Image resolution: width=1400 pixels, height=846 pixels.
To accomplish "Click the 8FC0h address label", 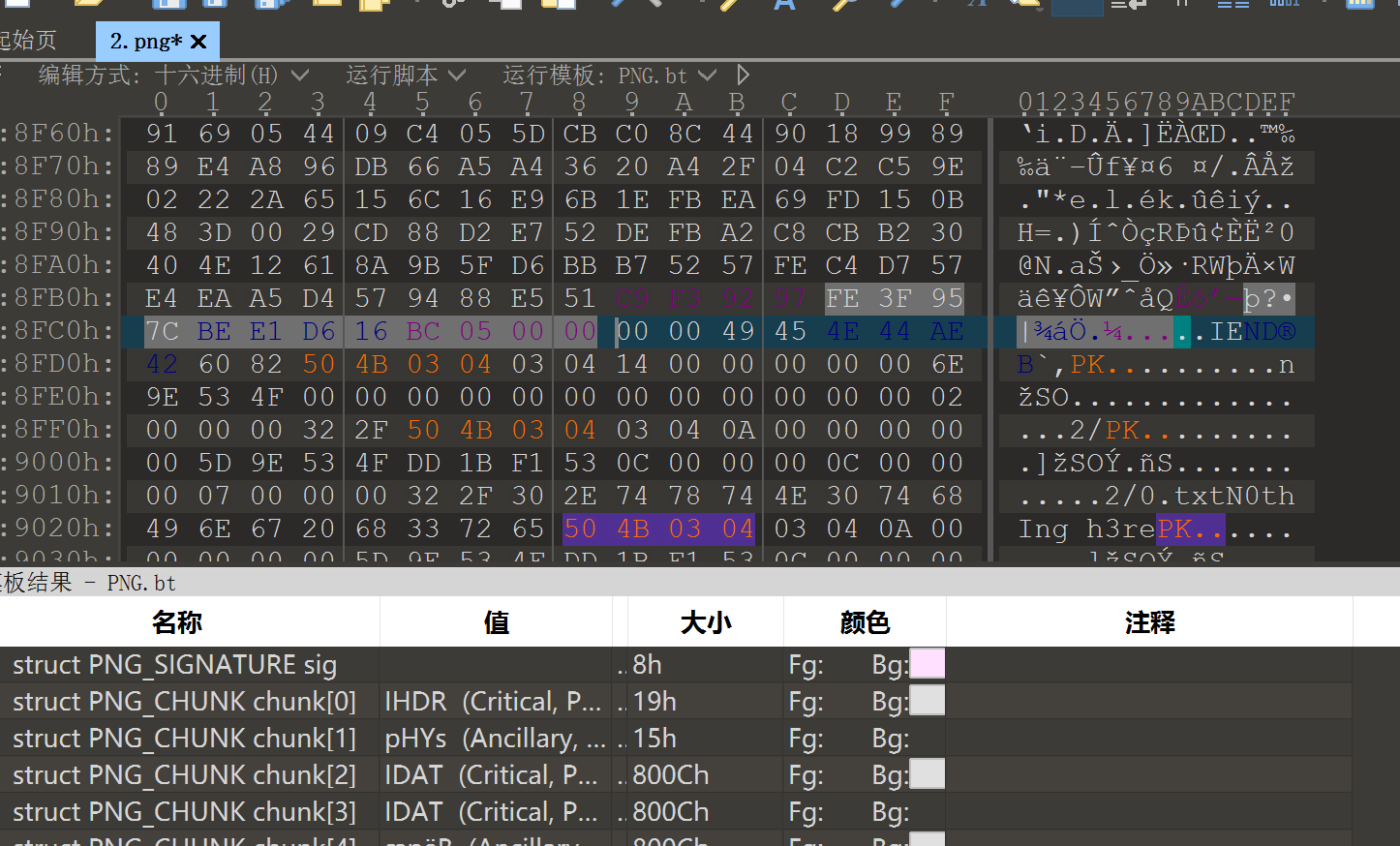I will point(64,331).
